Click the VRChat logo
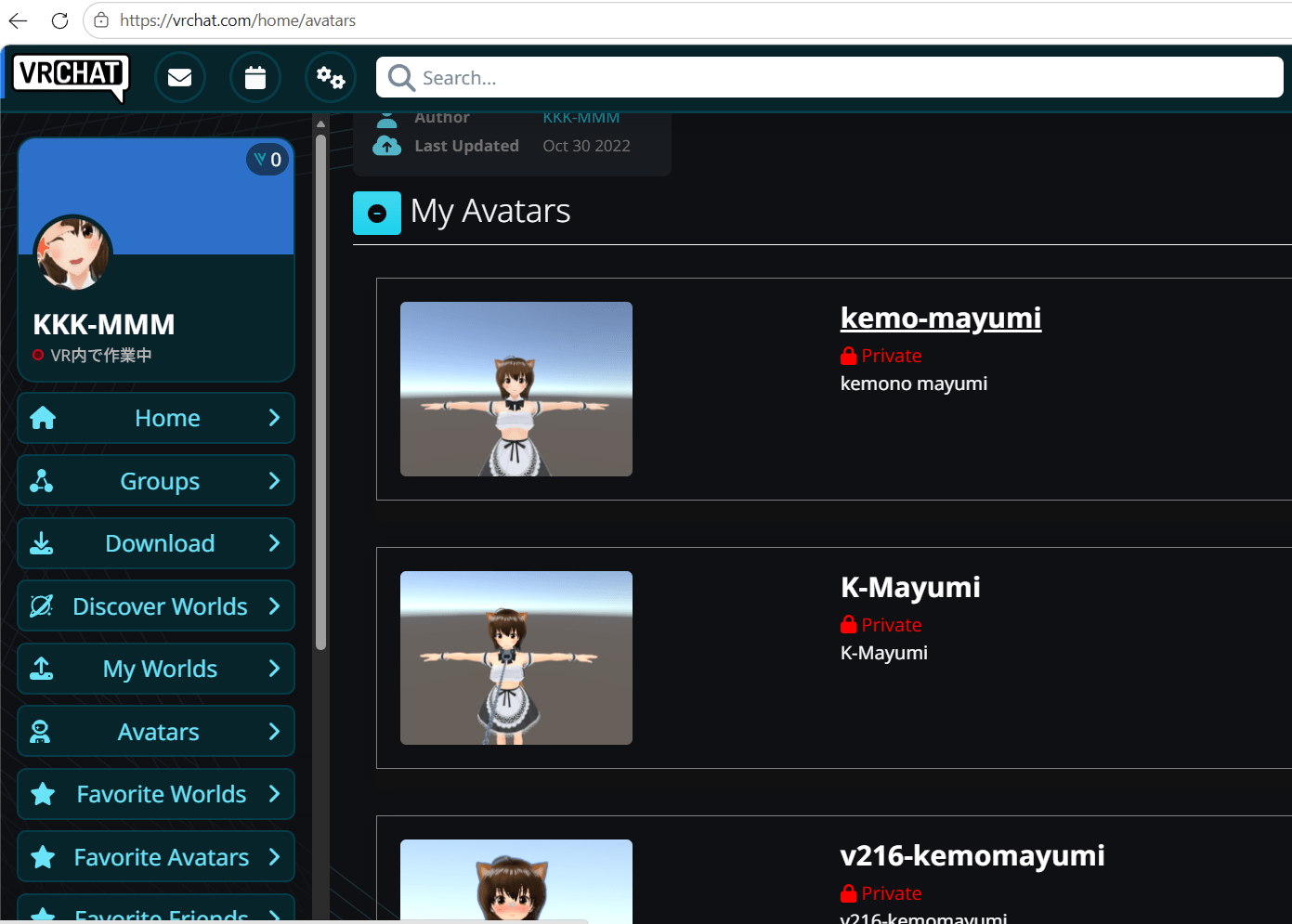 point(71,76)
